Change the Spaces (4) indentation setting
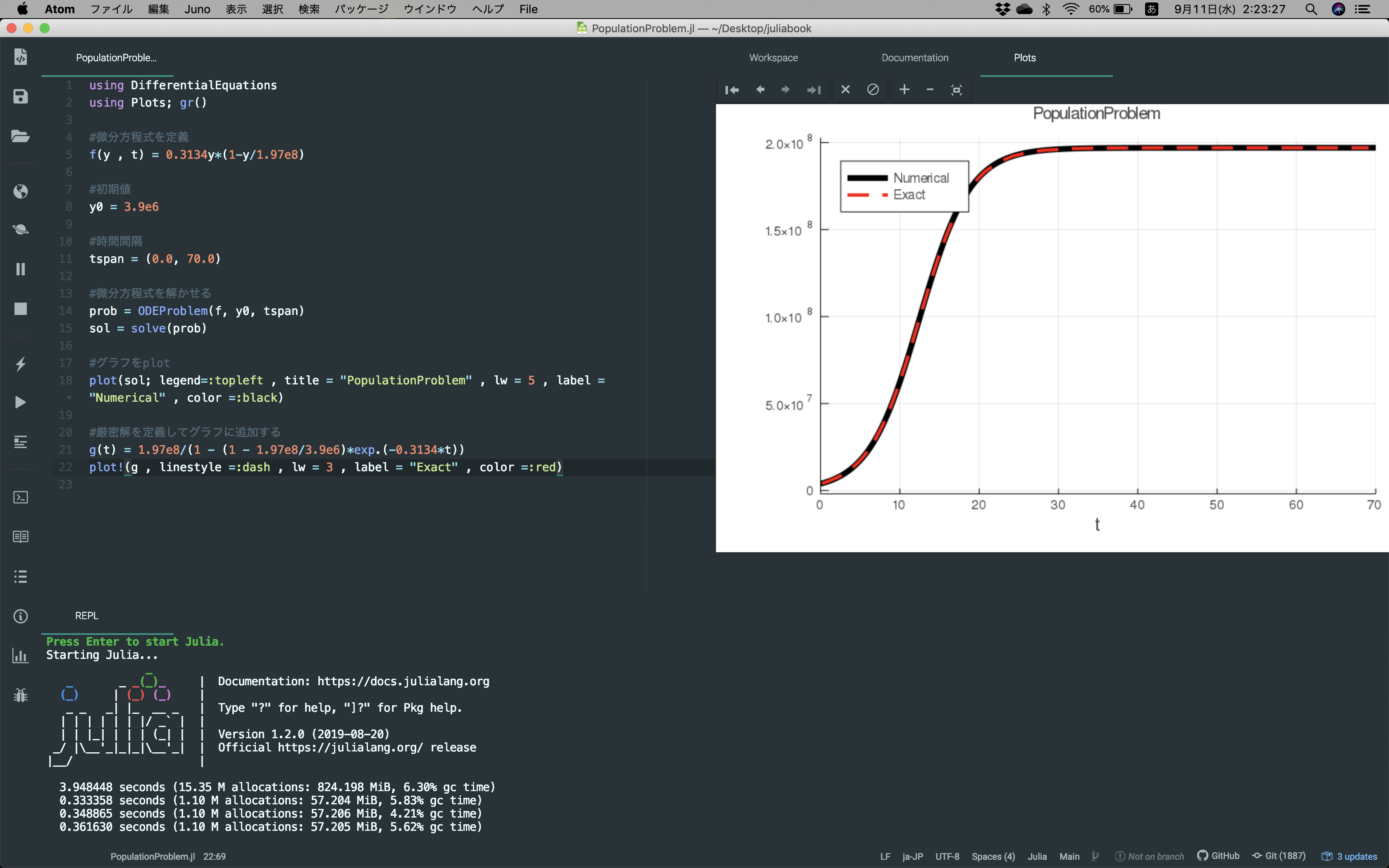Image resolution: width=1389 pixels, height=868 pixels. (993, 856)
